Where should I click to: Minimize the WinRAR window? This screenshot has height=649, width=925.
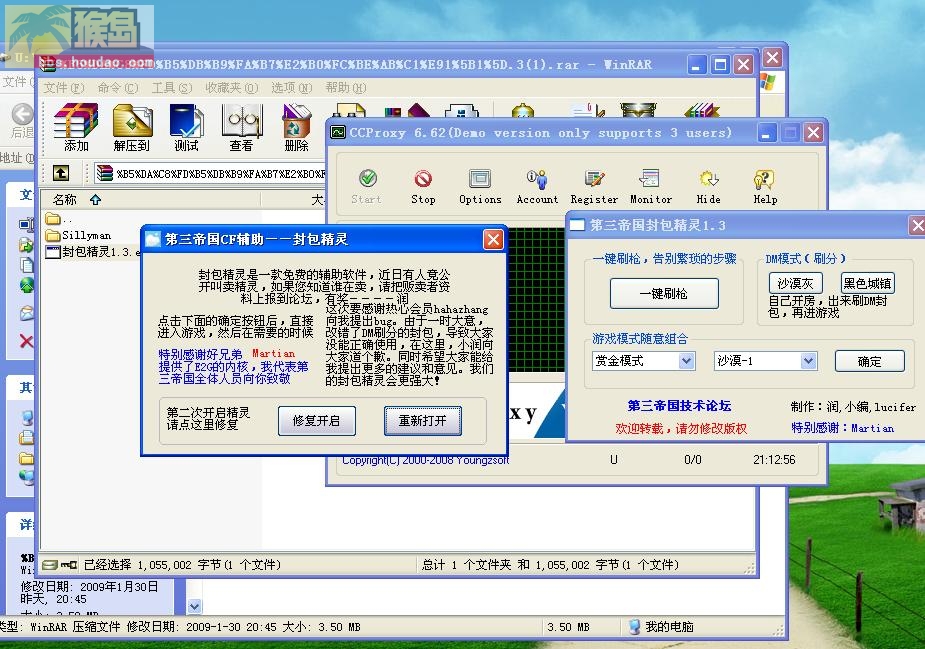pos(697,64)
